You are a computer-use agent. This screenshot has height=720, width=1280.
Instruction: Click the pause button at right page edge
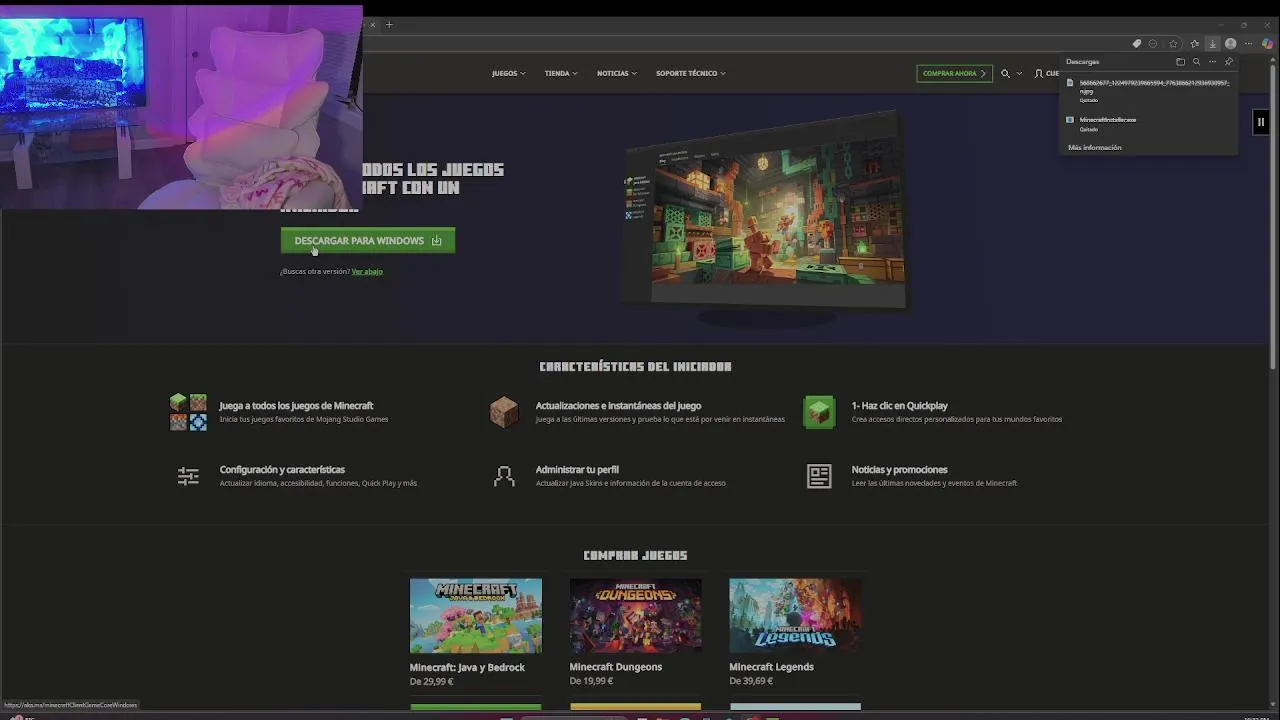point(1261,122)
